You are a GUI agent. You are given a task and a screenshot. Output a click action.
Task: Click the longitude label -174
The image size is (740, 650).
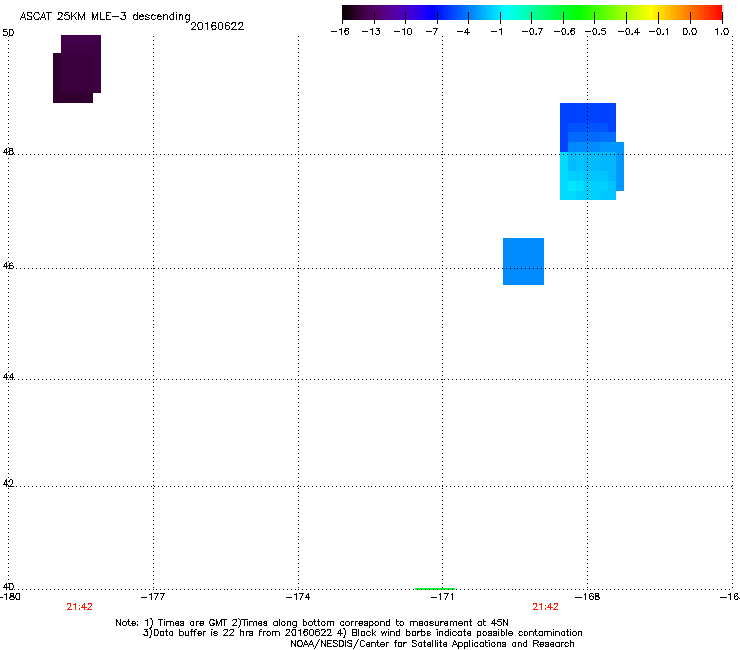coord(298,597)
